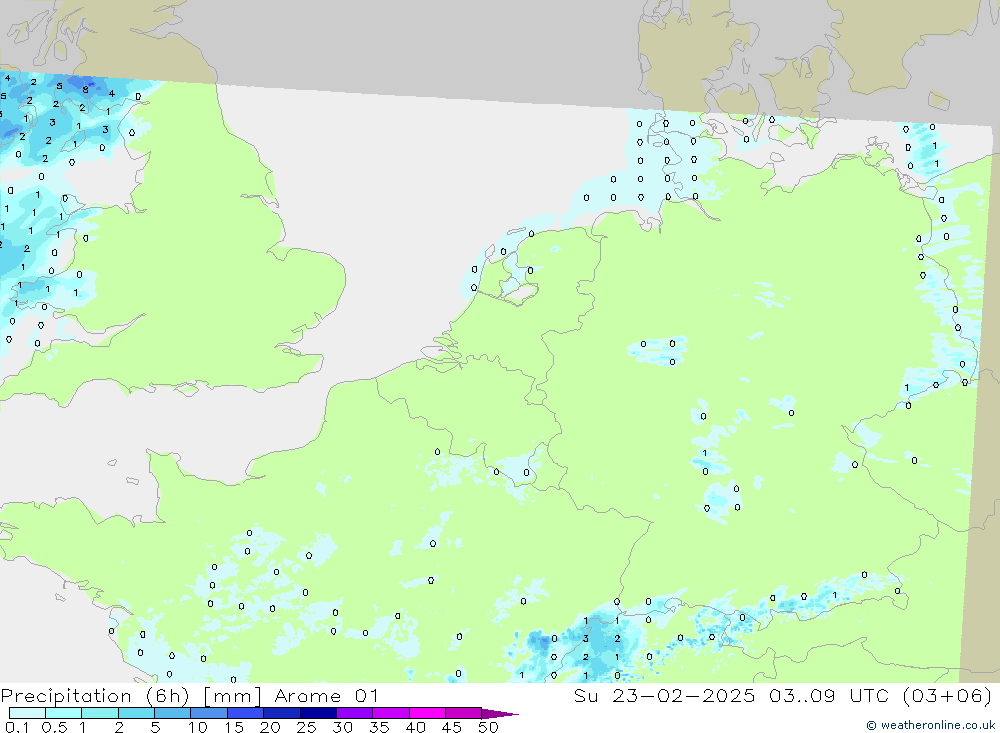Viewport: 1000px width, 733px height.
Task: Pick the 2–5 mm sky blue legend swatch
Action: click(136, 713)
